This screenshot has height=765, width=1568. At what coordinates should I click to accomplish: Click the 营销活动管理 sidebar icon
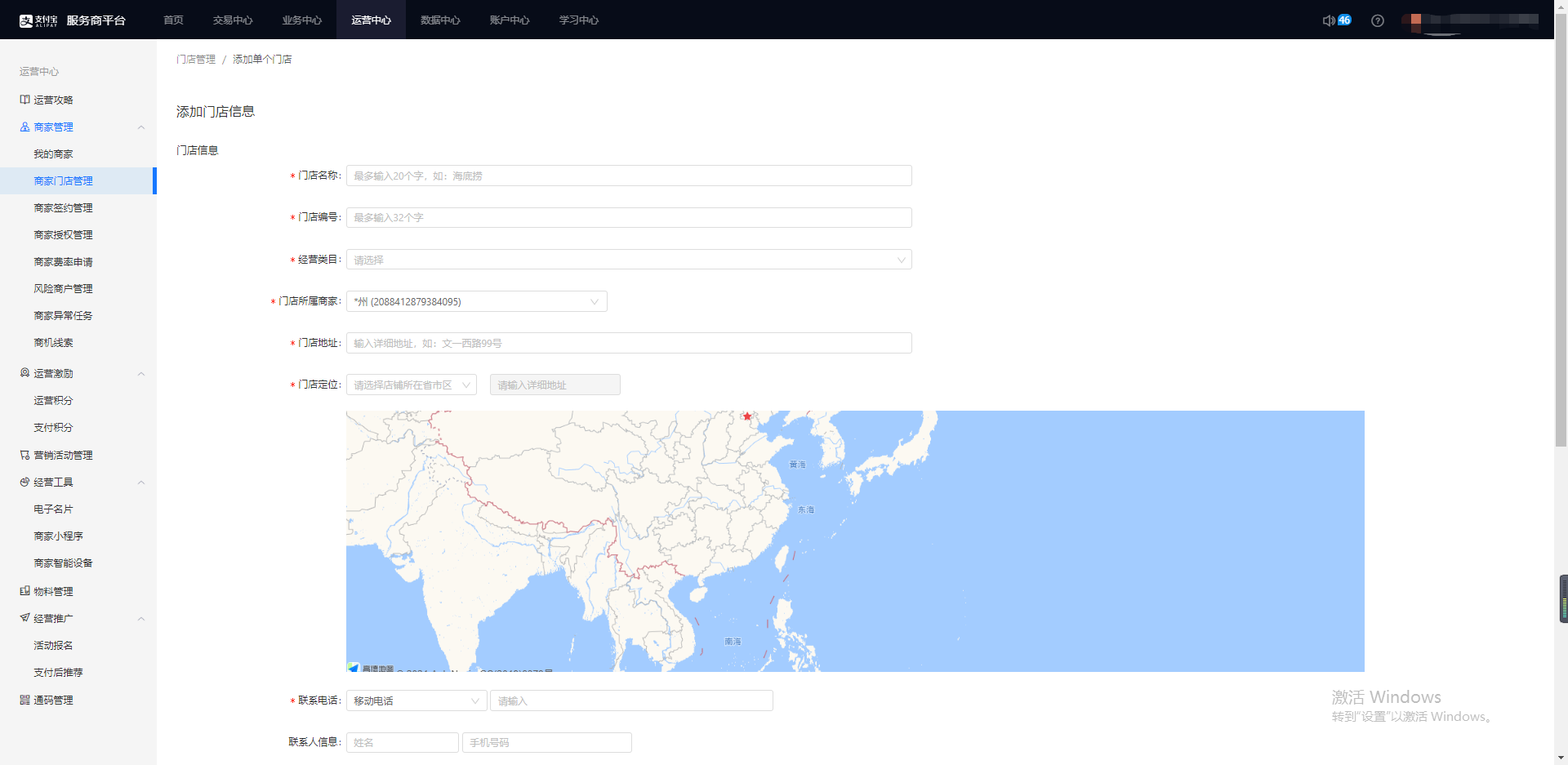[x=24, y=455]
